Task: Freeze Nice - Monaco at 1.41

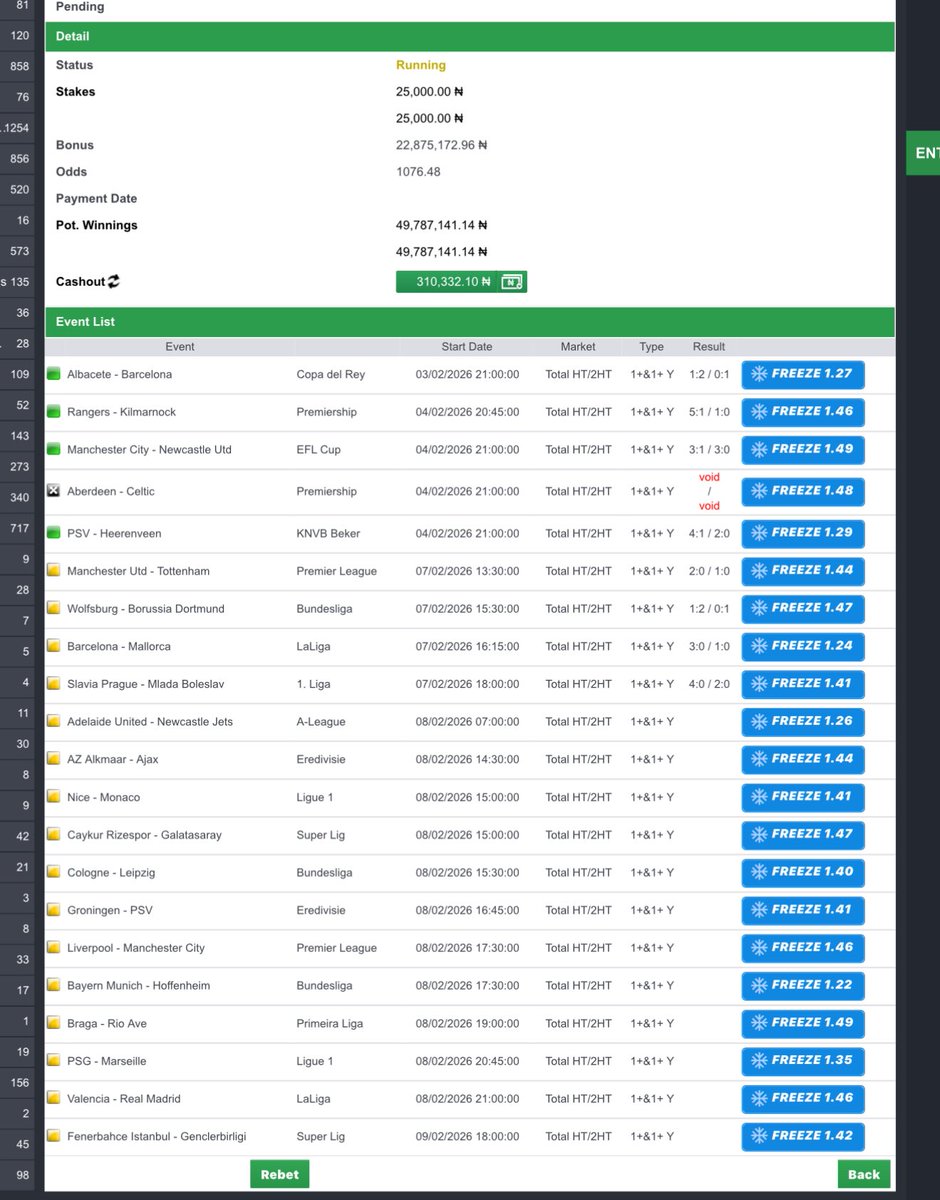Action: (x=803, y=797)
